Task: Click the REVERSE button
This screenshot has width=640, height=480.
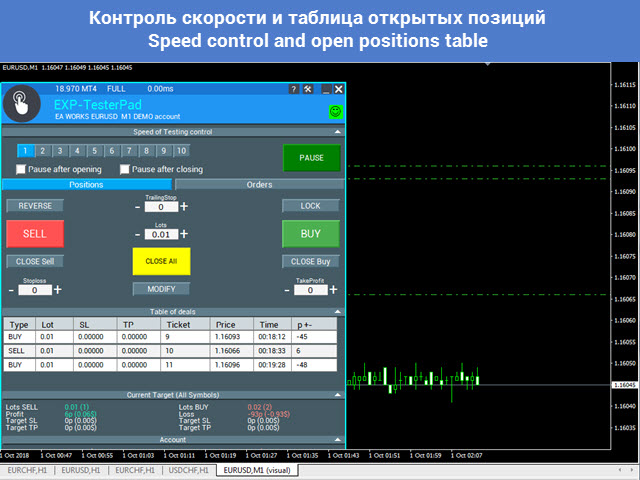Action: pos(35,206)
